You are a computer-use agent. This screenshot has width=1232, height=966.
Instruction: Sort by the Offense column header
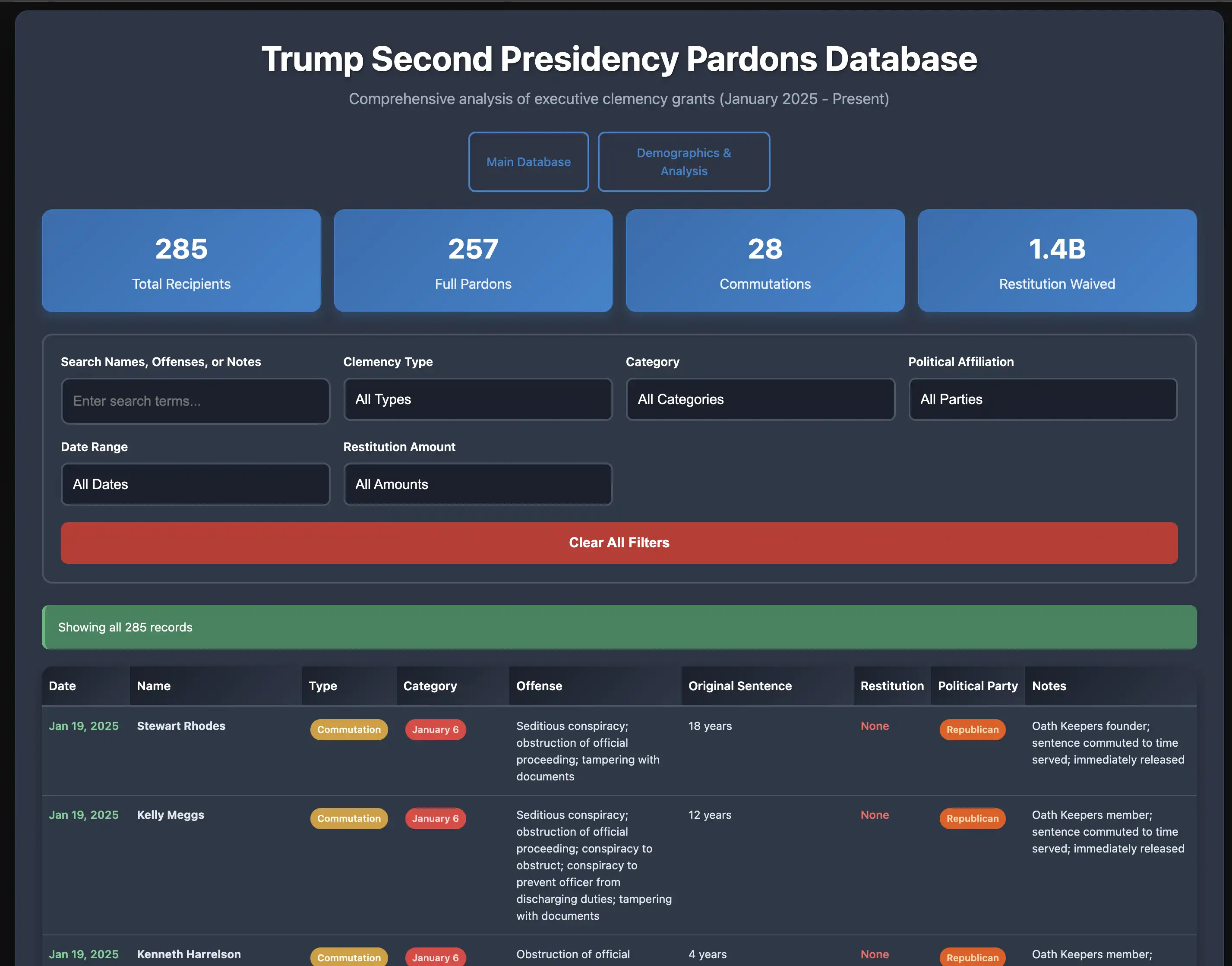coord(595,686)
